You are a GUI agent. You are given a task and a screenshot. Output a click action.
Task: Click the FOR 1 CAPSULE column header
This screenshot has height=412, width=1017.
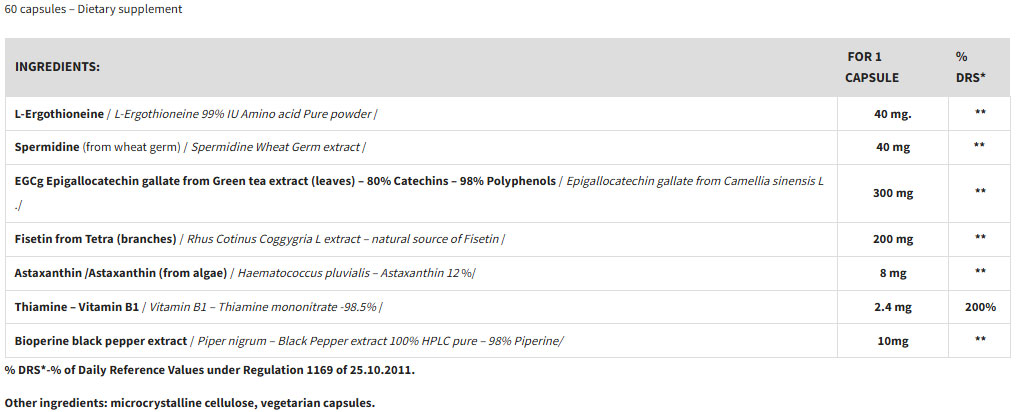[871, 67]
